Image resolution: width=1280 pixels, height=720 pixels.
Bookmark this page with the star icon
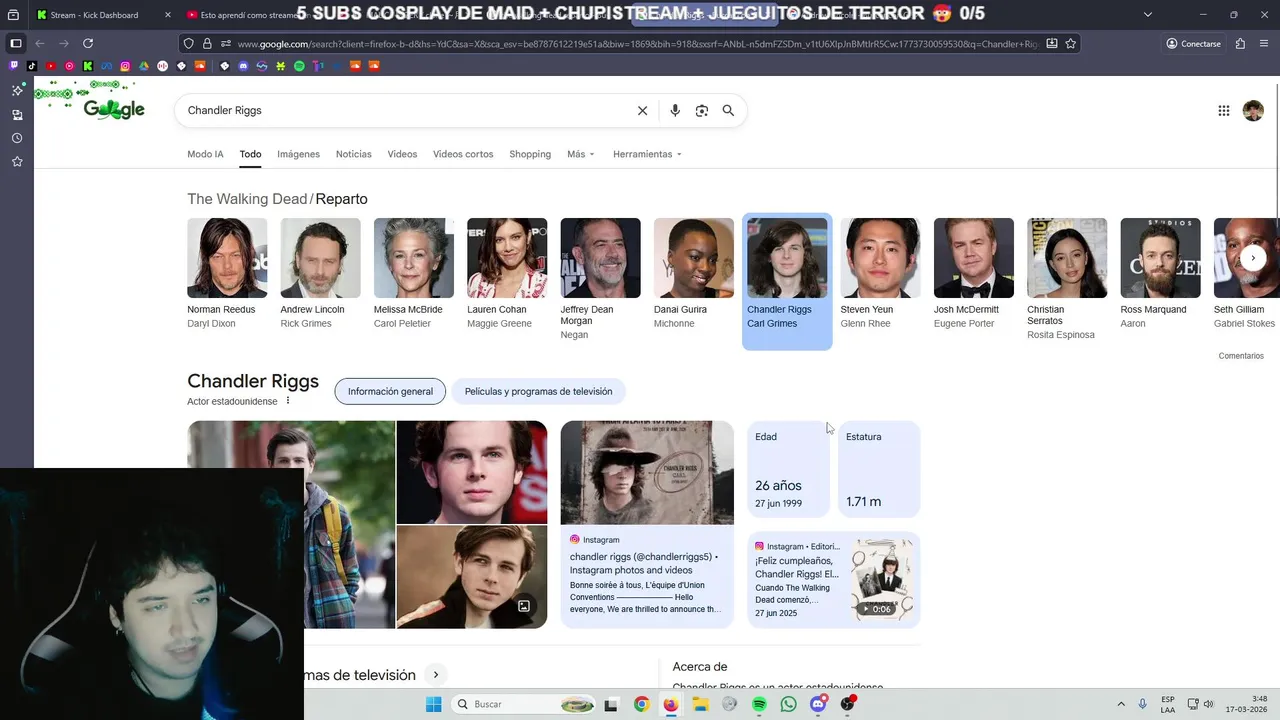coord(1071,44)
